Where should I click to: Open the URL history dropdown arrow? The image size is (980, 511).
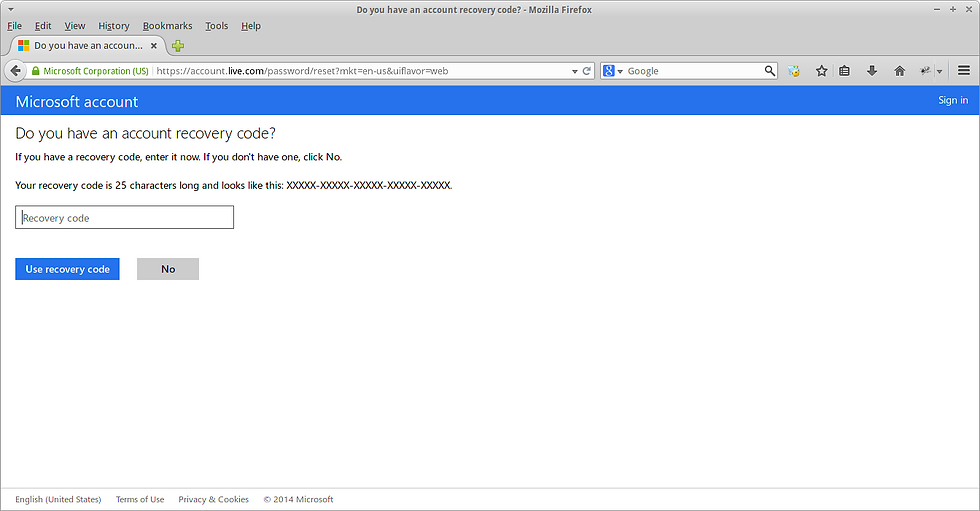click(x=574, y=71)
